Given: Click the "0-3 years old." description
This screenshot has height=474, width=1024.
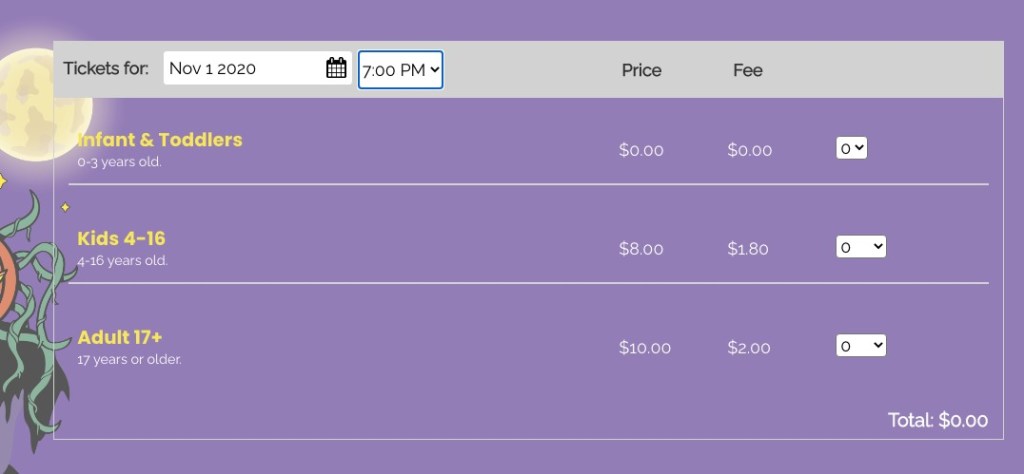Looking at the screenshot, I should pyautogui.click(x=119, y=162).
